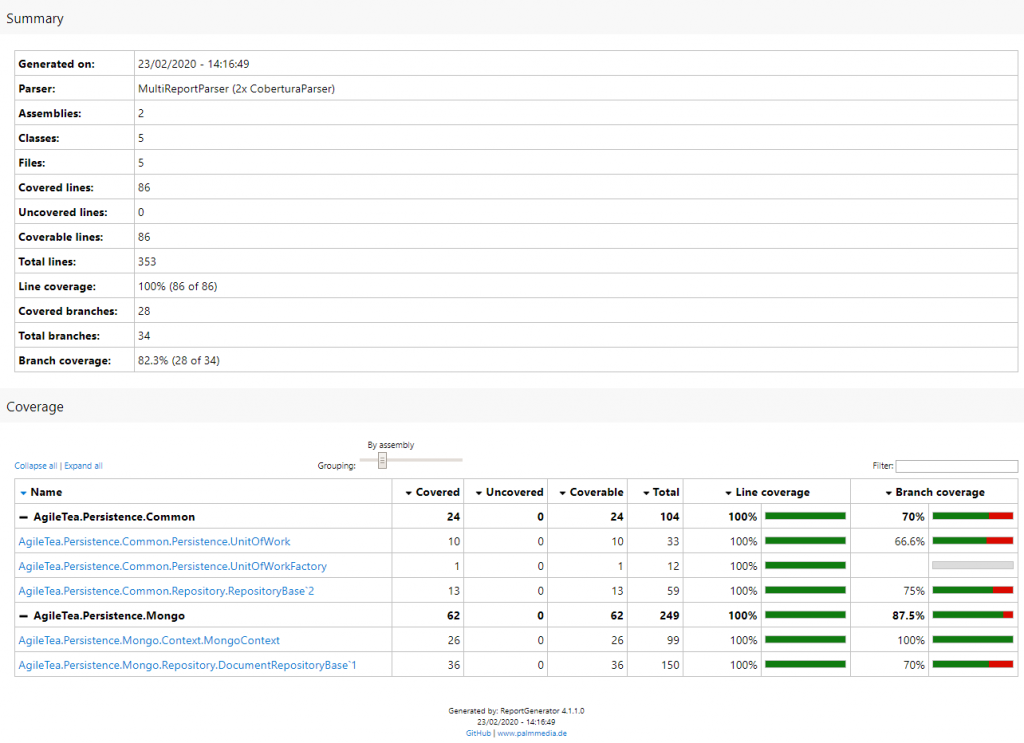Select the '82.3% (28 of 34)' branch coverage value

click(179, 360)
